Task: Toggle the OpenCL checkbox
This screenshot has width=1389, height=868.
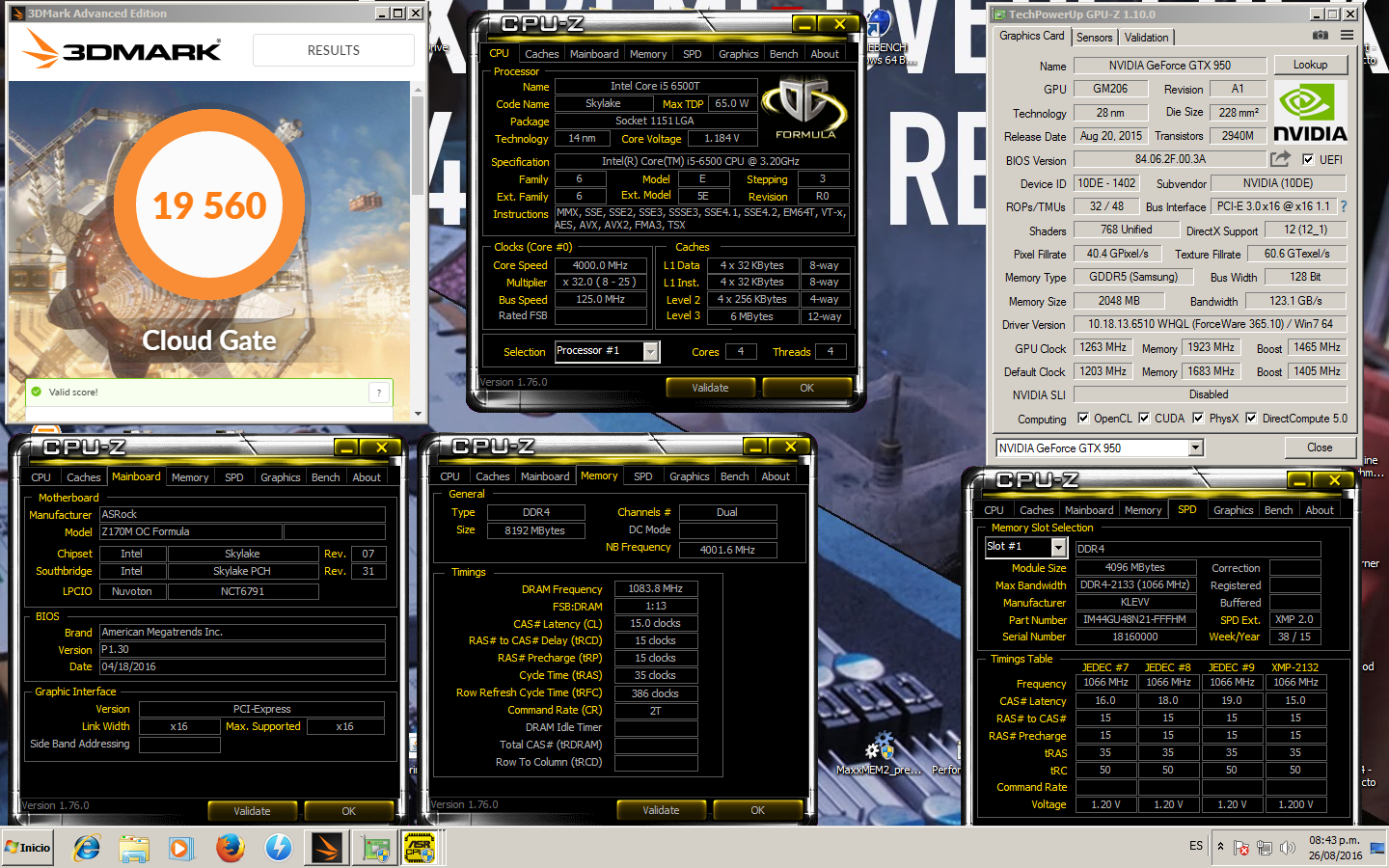Action: pos(1083,419)
